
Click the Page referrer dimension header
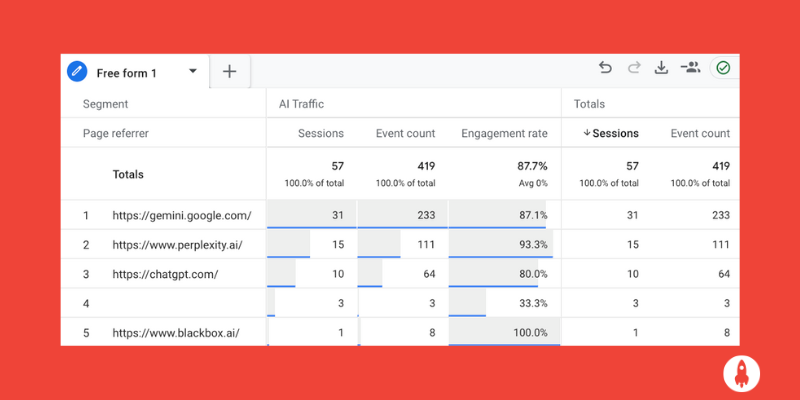point(116,134)
